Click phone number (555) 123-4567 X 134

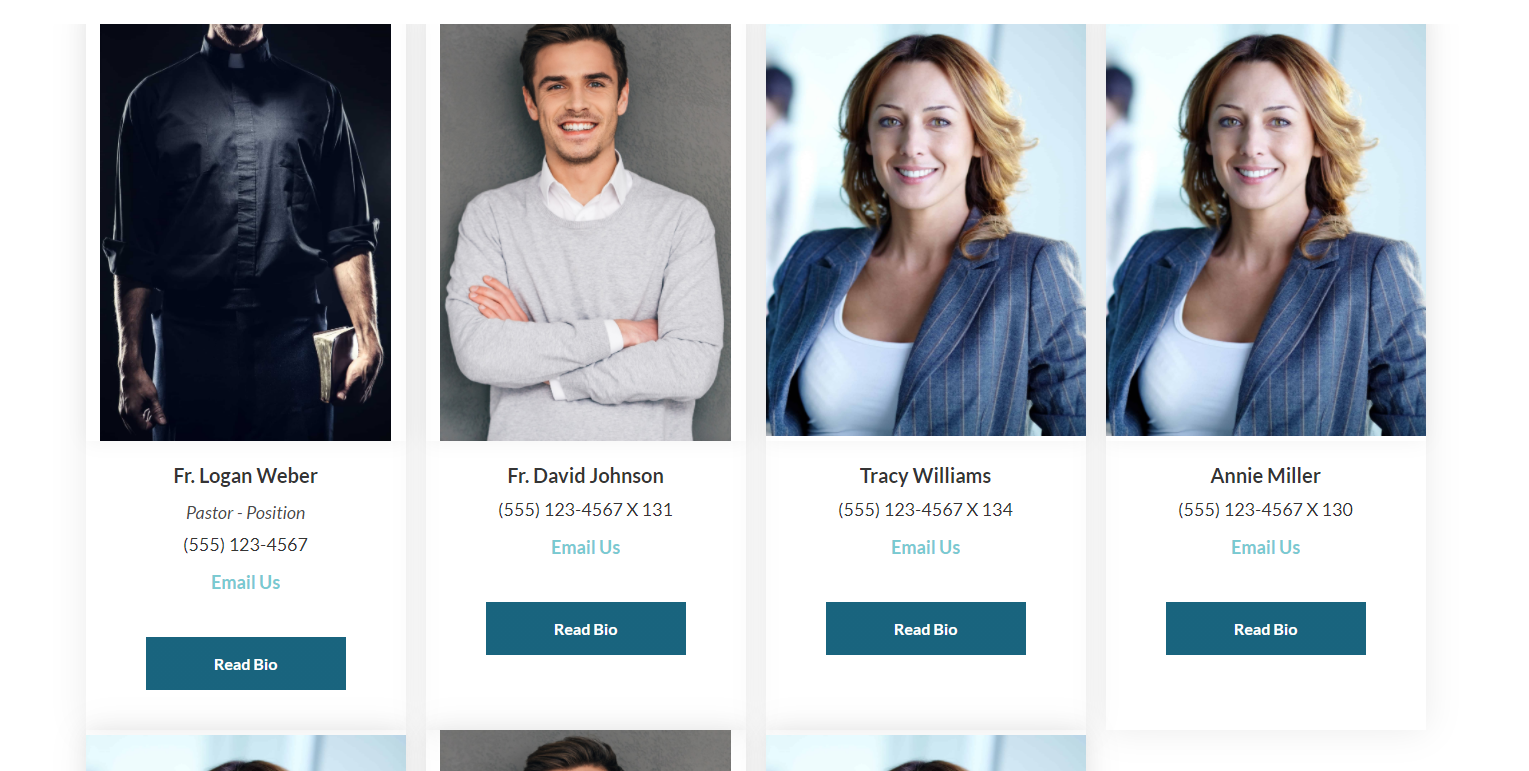click(926, 510)
